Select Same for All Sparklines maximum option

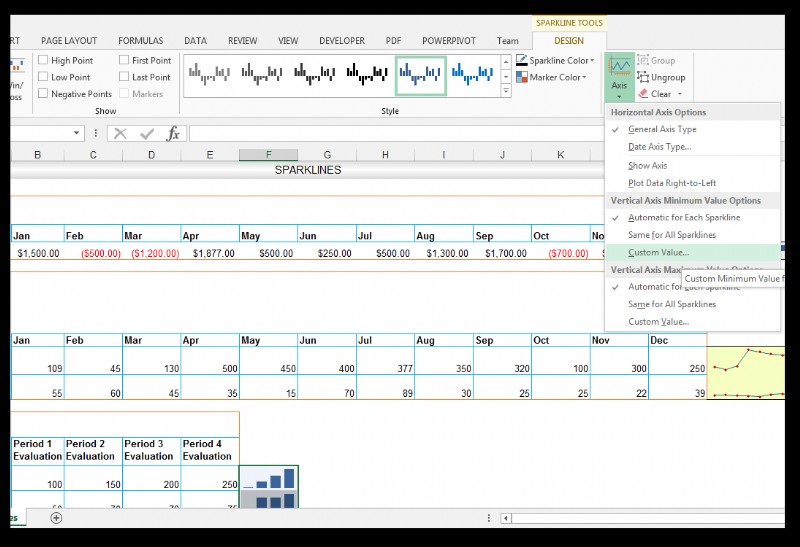point(672,304)
